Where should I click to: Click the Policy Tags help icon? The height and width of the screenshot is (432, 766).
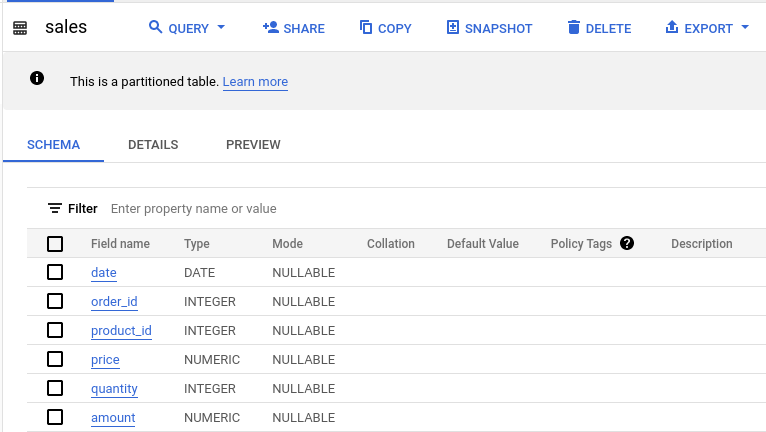[627, 243]
